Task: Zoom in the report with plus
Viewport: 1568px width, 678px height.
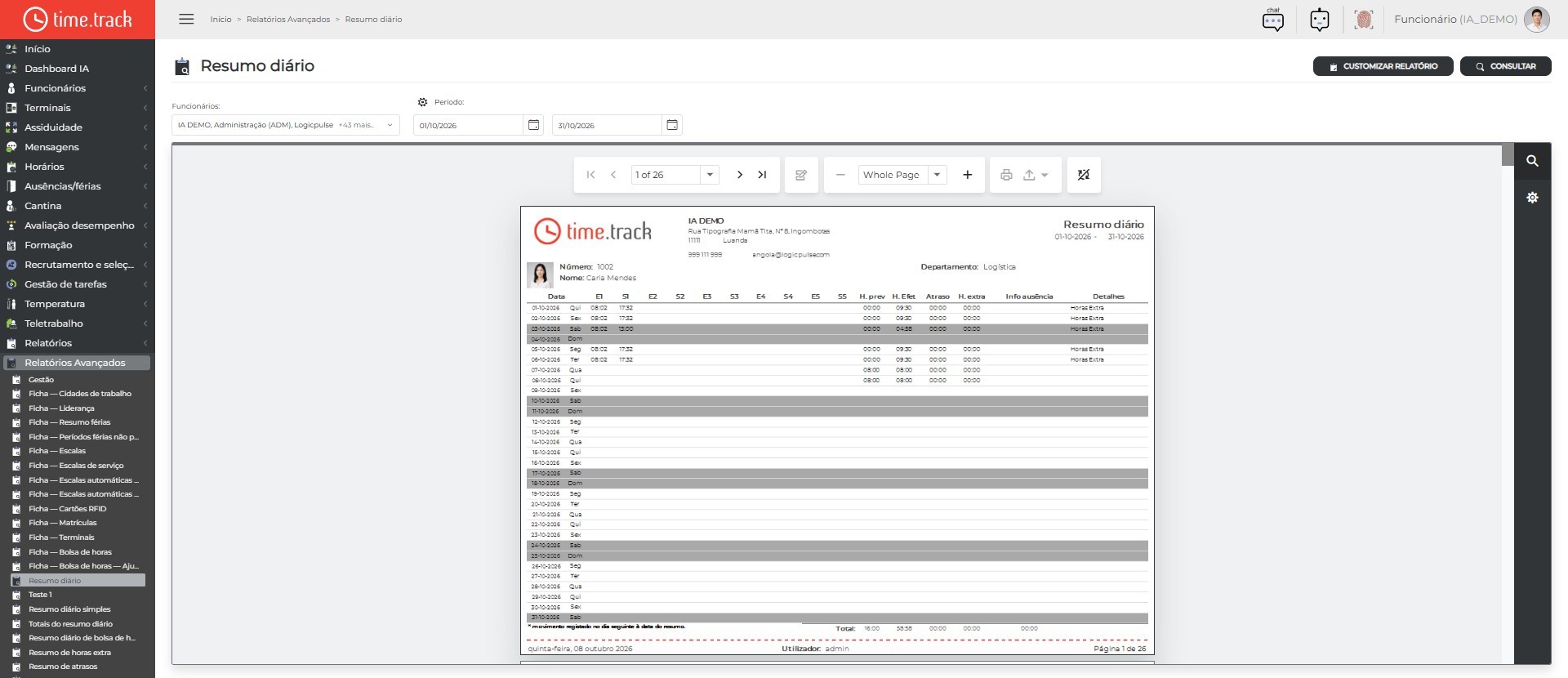Action: point(967,175)
